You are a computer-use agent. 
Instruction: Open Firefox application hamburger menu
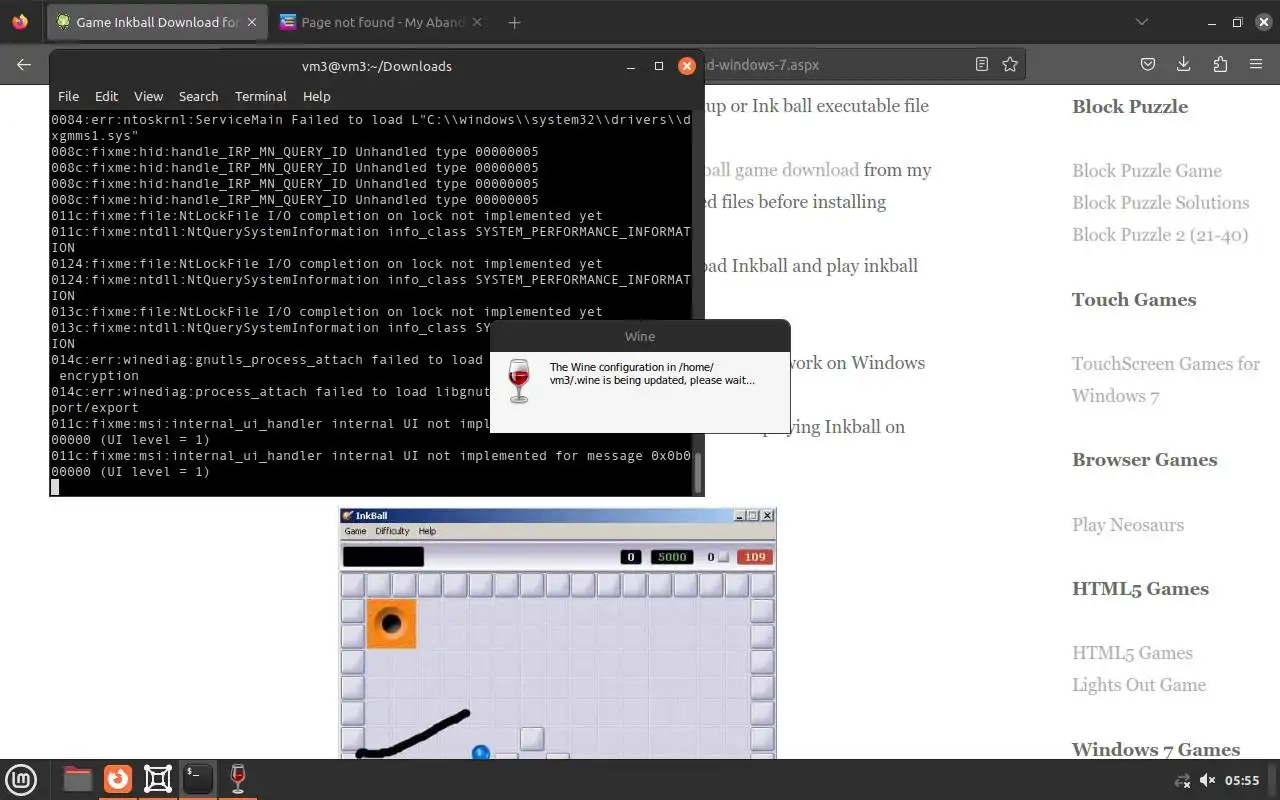point(1256,64)
